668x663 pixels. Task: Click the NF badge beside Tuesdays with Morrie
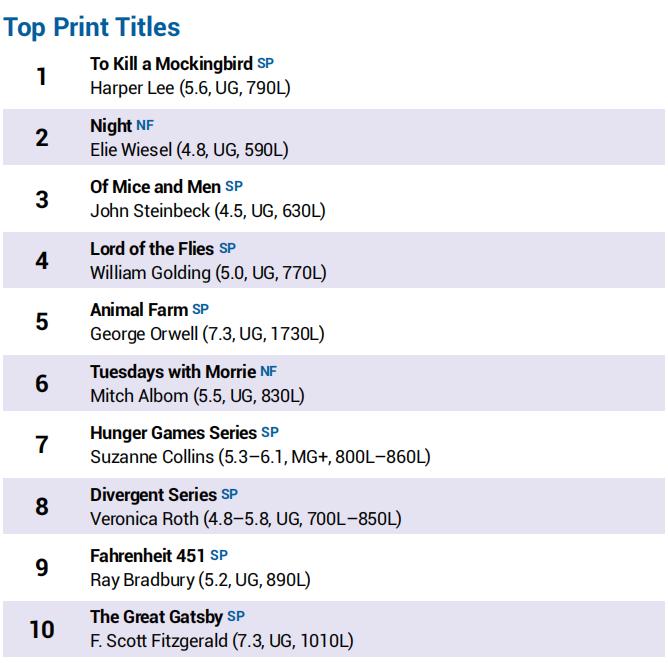pyautogui.click(x=268, y=371)
